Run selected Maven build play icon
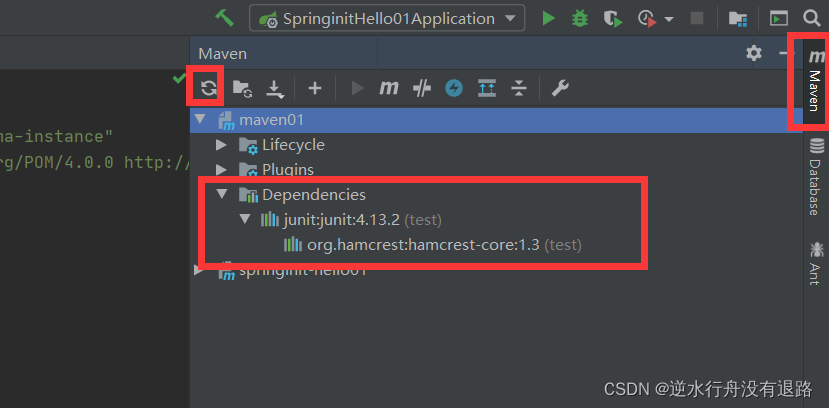Image resolution: width=829 pixels, height=408 pixels. pos(357,88)
